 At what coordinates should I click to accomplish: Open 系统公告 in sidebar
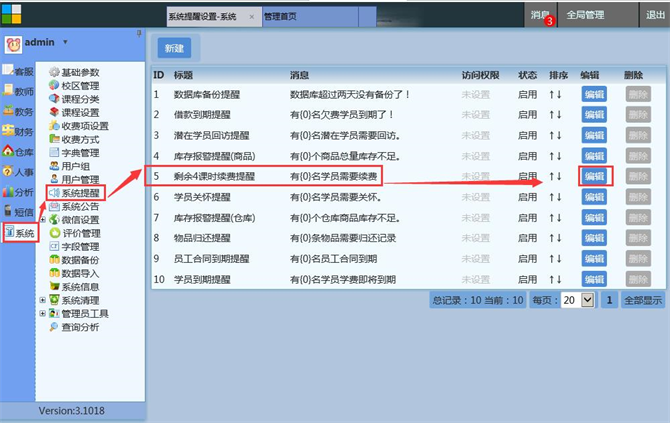(74, 206)
